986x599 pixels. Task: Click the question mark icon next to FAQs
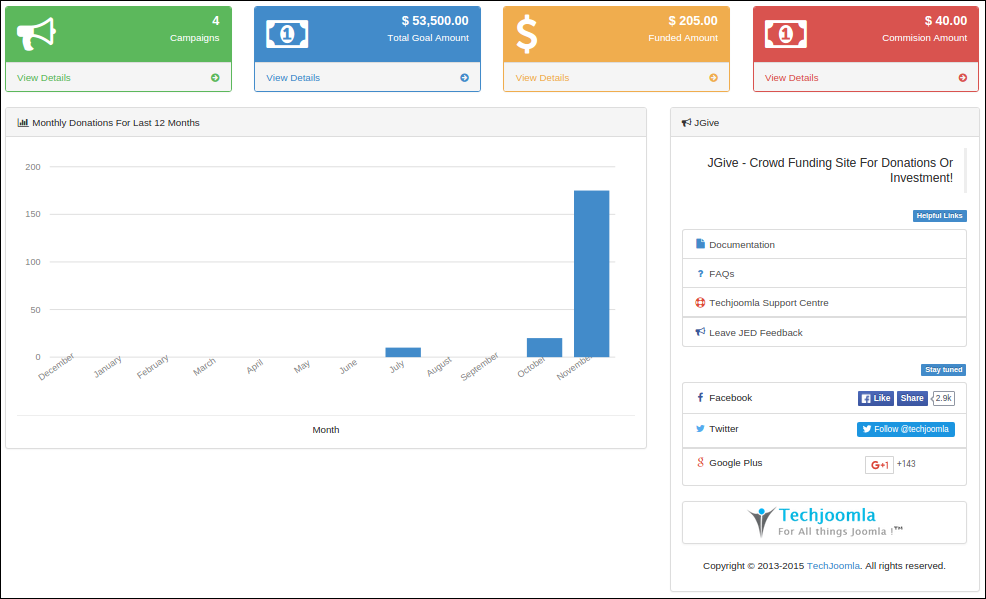(x=700, y=273)
